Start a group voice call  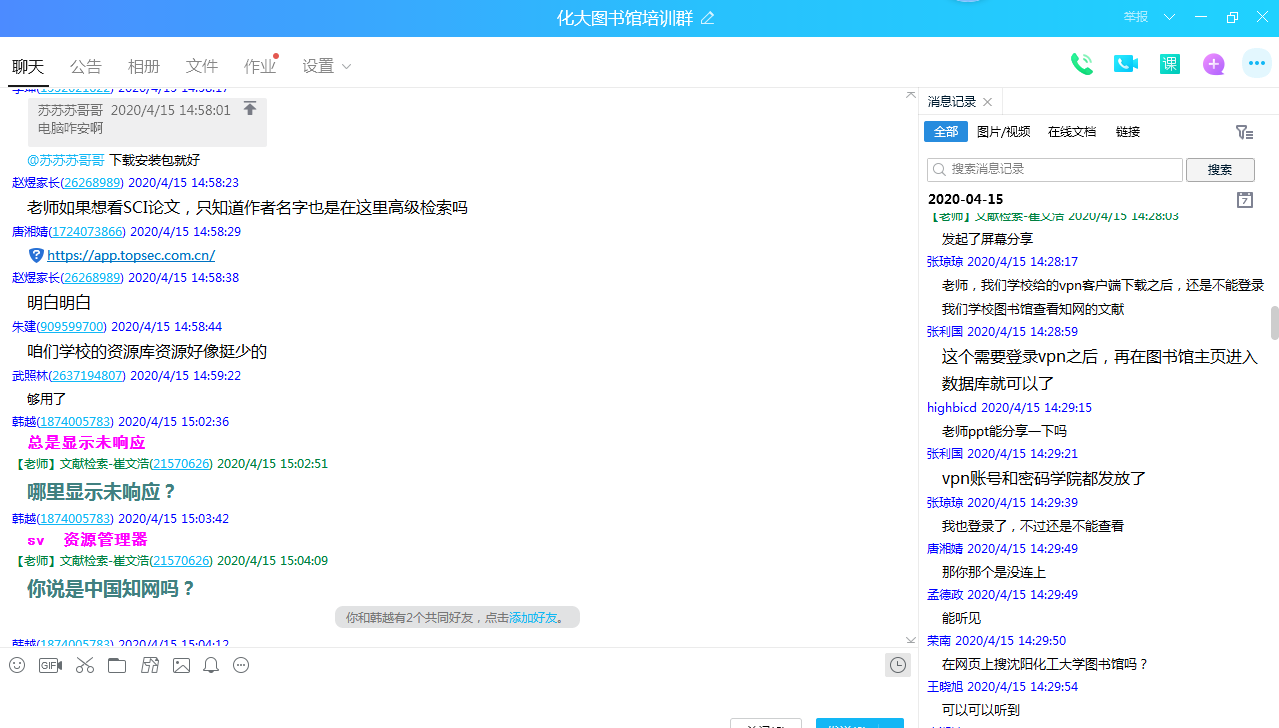click(1081, 64)
